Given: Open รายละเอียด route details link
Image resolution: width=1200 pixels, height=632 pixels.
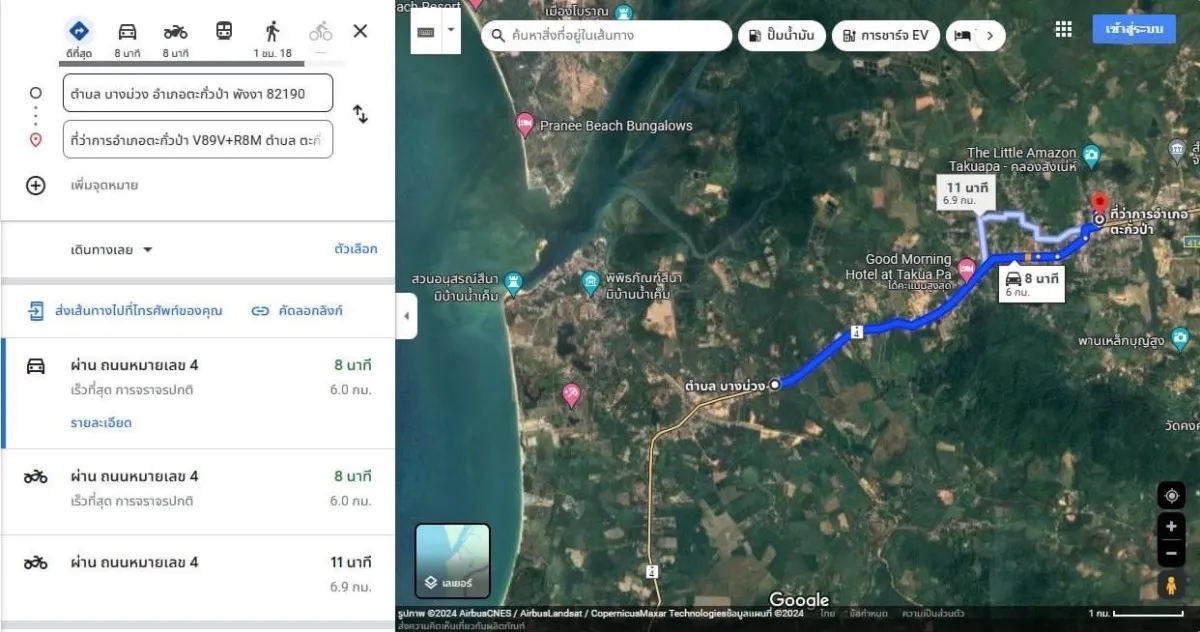Looking at the screenshot, I should click(x=101, y=423).
